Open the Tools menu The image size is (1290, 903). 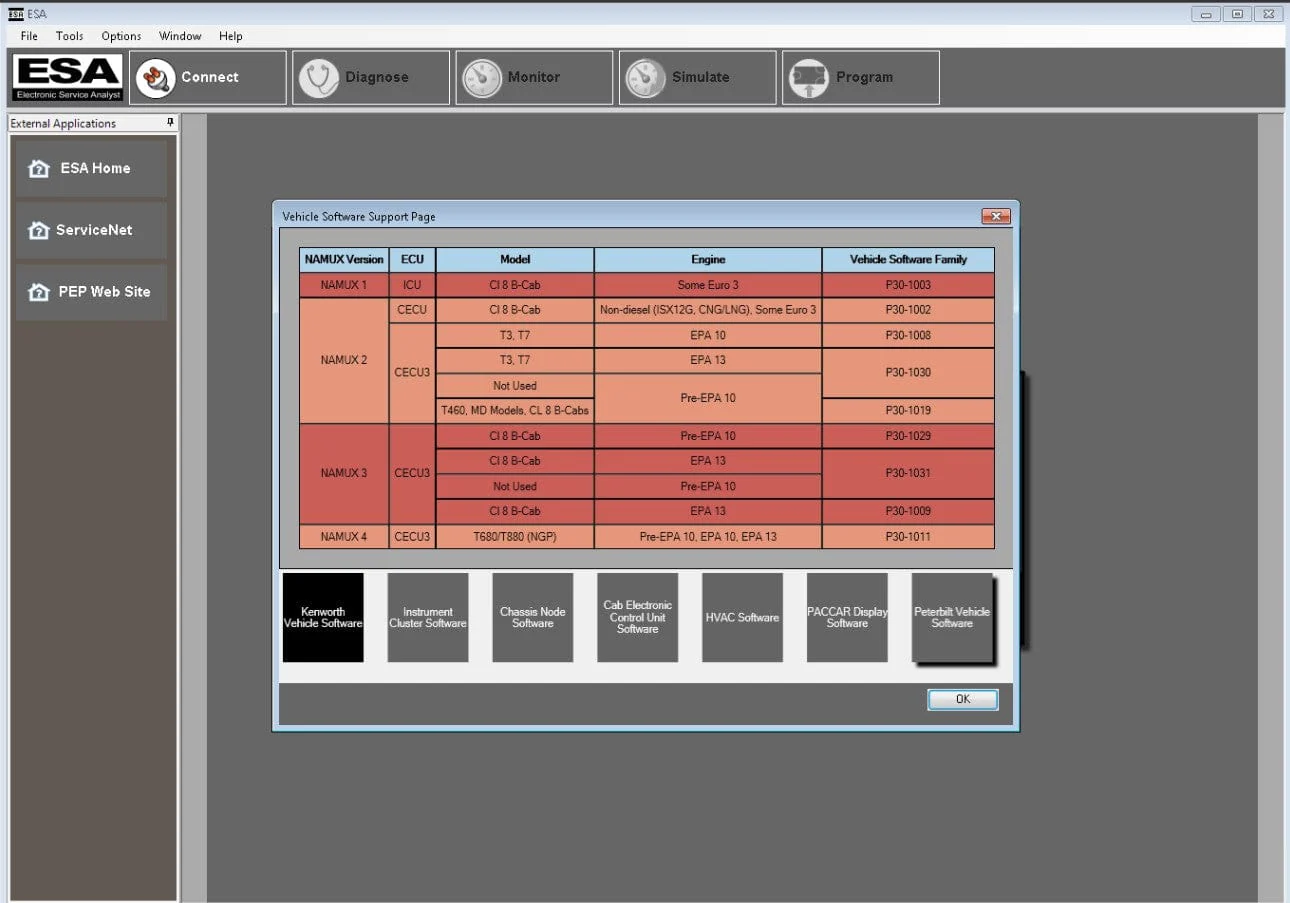point(69,36)
